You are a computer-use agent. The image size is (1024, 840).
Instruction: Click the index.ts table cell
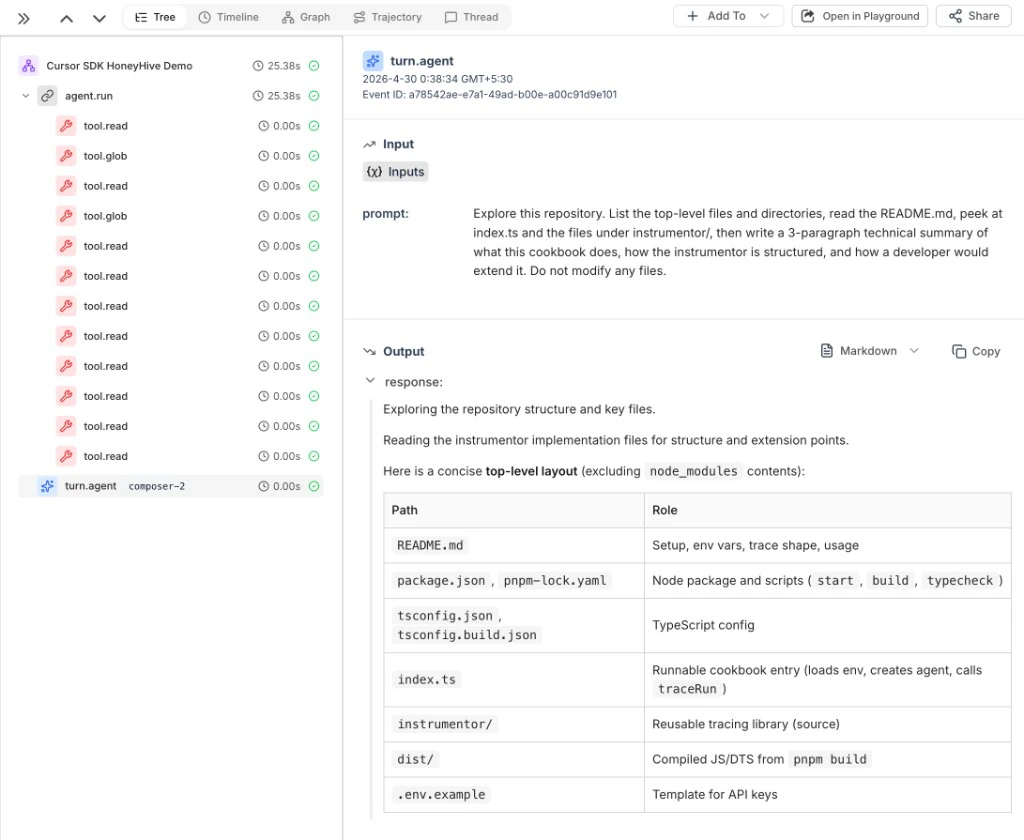point(514,680)
